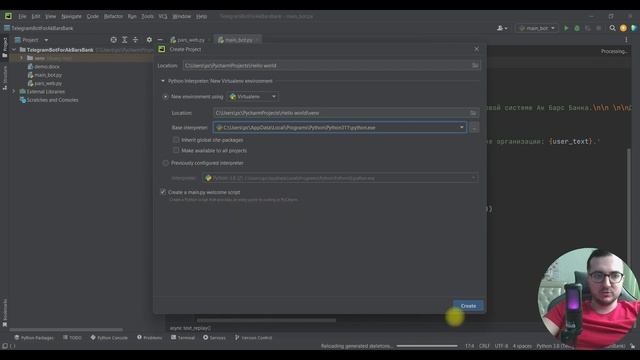640x360 pixels.
Task: Enable Make available to all projects
Action: coord(176,150)
